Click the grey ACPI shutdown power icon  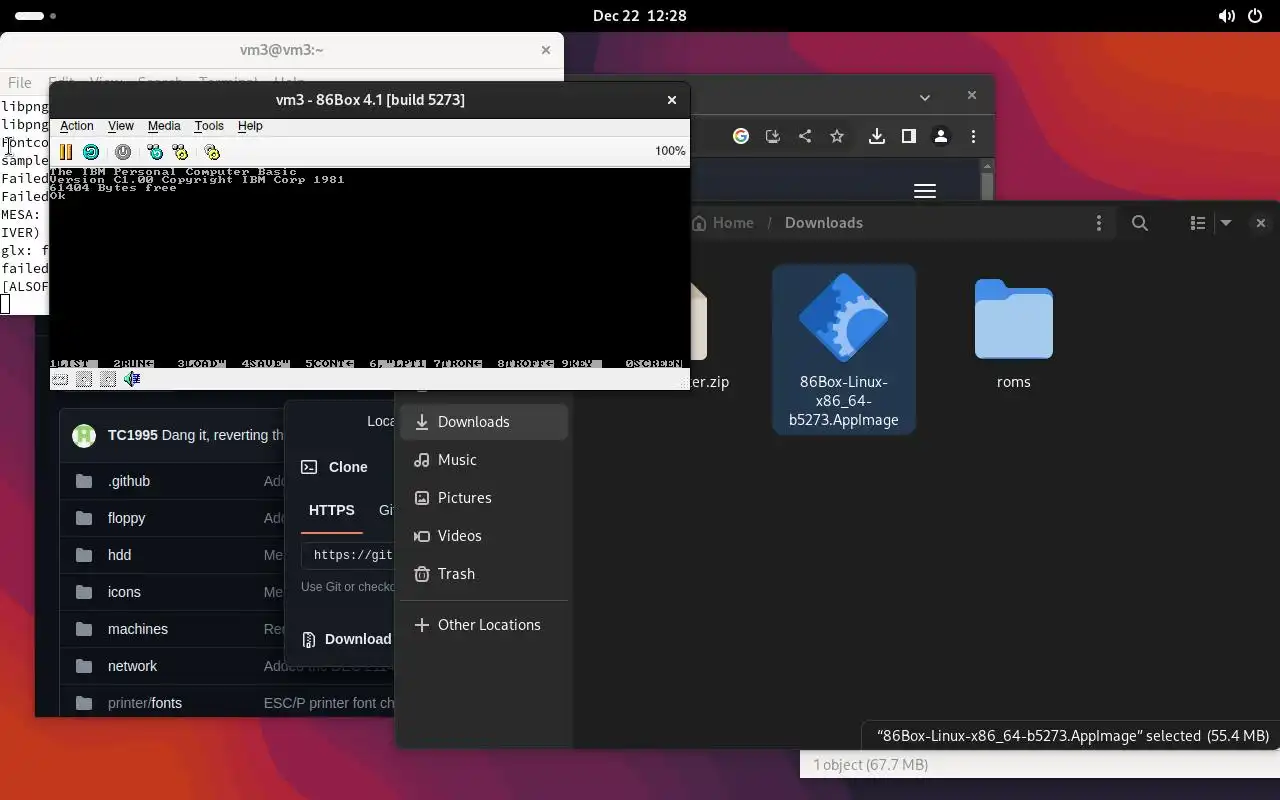[123, 152]
